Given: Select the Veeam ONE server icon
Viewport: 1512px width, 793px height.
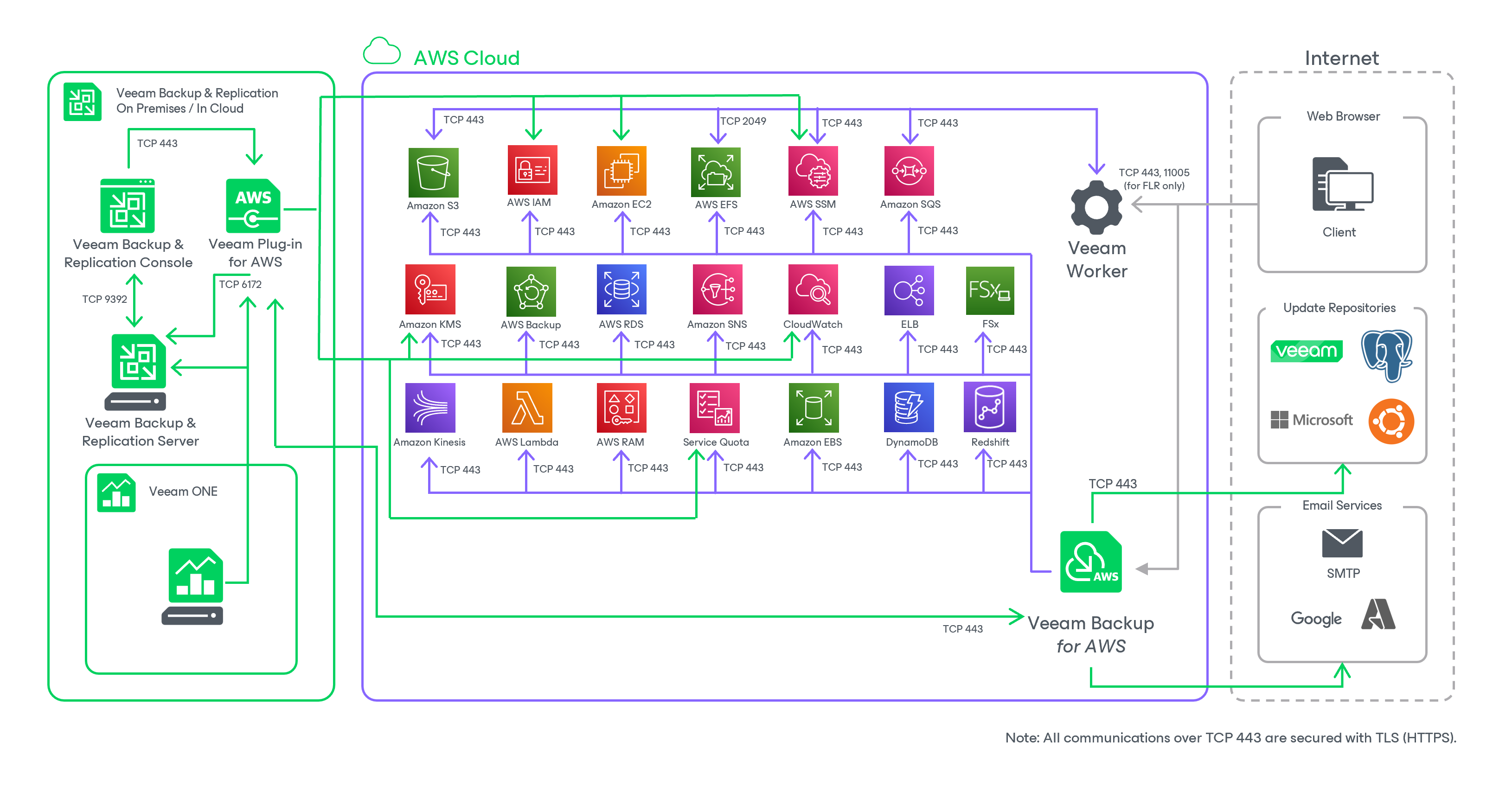Looking at the screenshot, I should [x=193, y=586].
